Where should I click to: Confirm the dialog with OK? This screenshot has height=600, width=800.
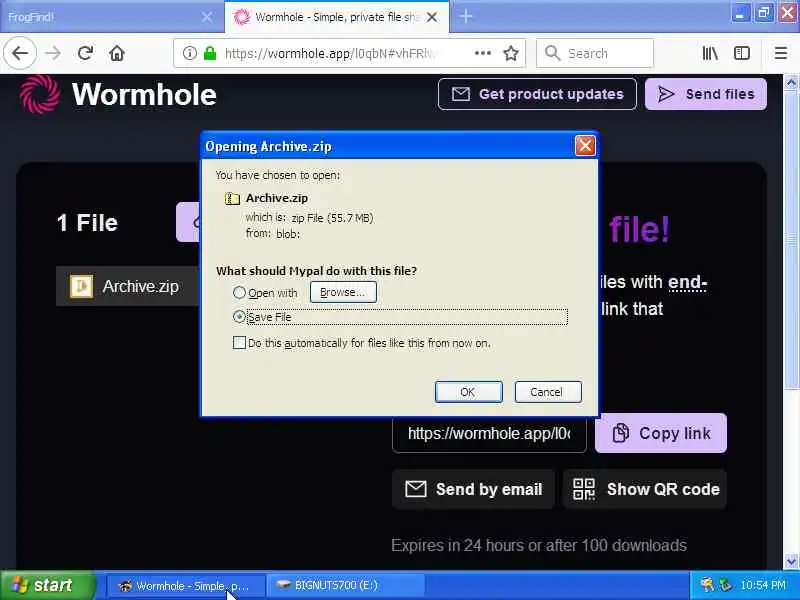coord(468,392)
